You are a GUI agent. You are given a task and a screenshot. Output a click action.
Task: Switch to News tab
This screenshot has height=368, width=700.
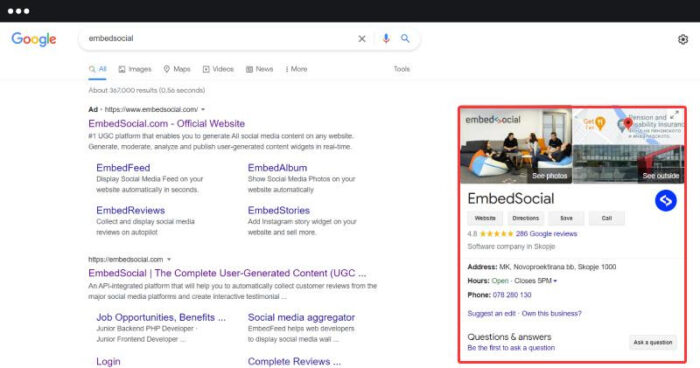[x=259, y=69]
